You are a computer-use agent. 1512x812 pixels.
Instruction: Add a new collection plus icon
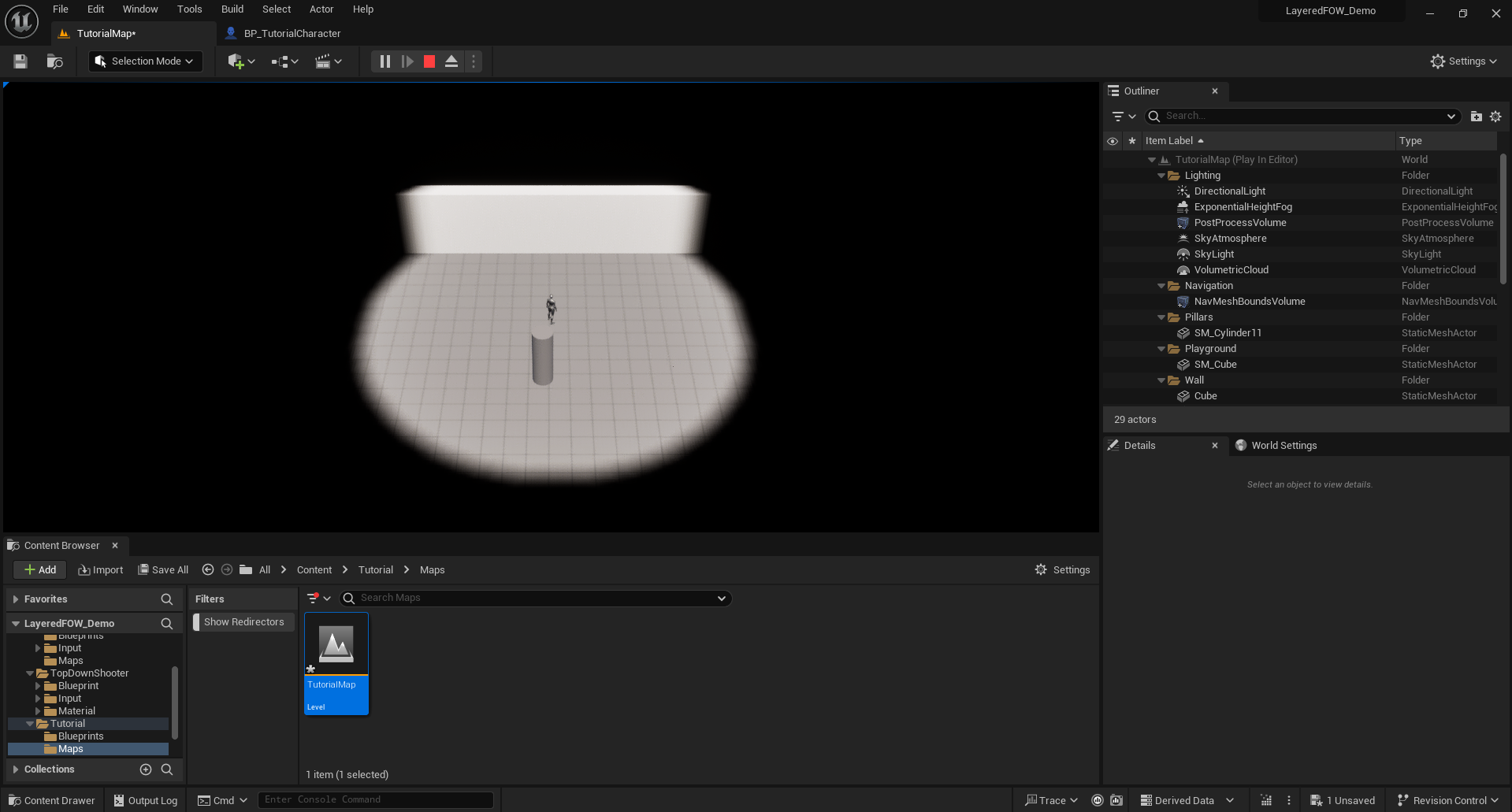tap(146, 769)
